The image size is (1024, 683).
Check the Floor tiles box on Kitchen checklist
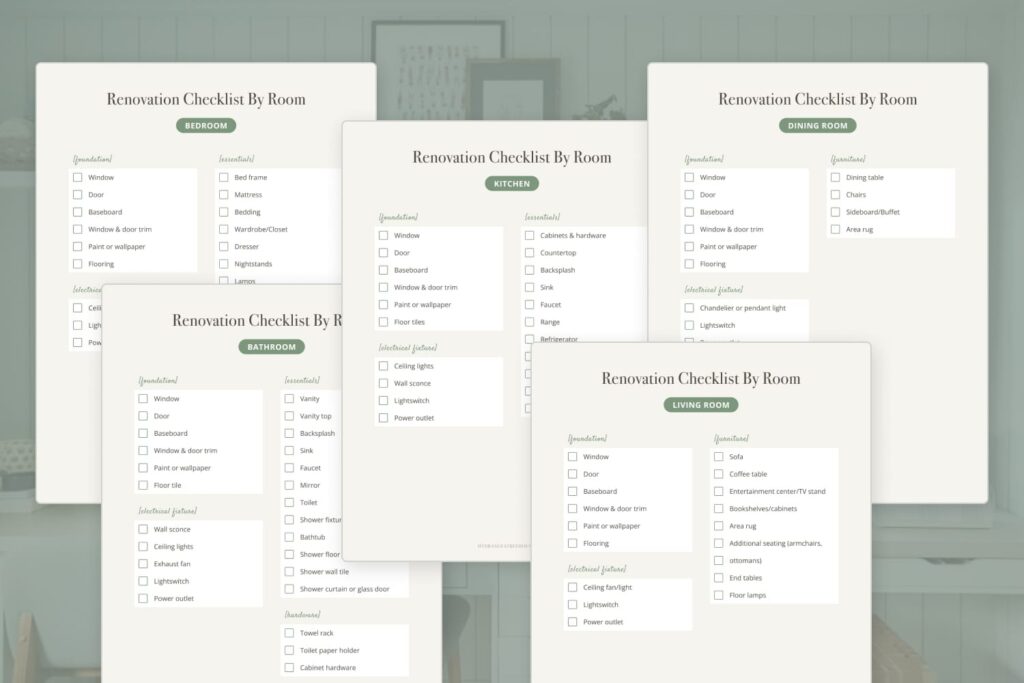point(383,321)
